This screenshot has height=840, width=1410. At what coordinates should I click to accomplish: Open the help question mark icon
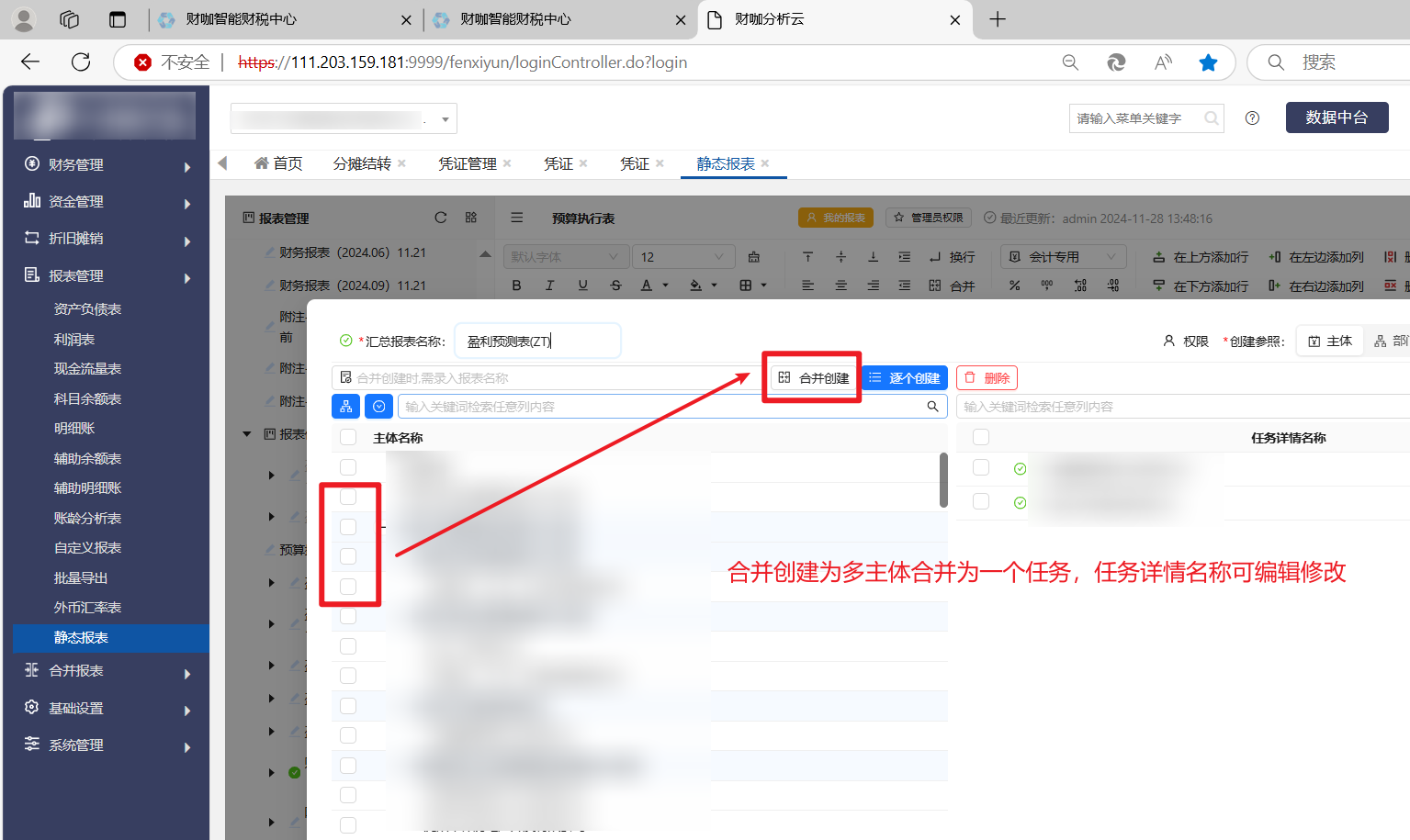pyautogui.click(x=1252, y=118)
